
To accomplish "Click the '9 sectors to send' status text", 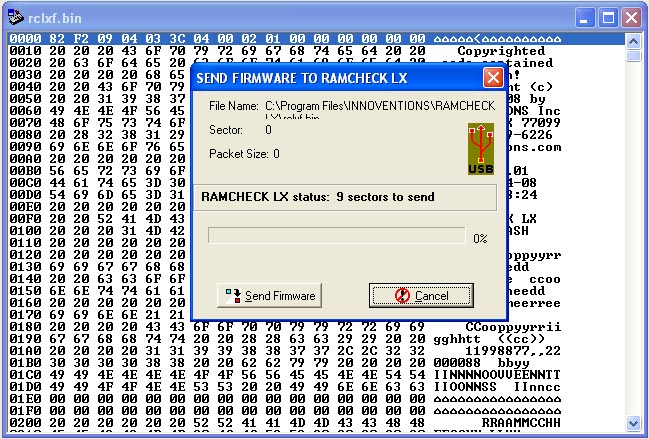I will click(385, 197).
